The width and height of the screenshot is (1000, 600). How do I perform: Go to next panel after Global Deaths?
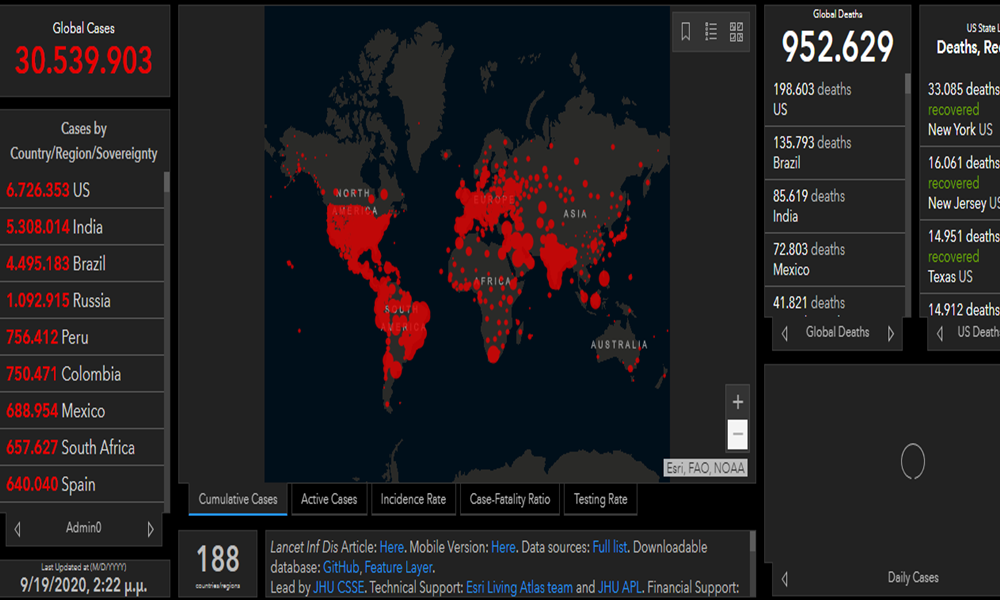(x=891, y=333)
